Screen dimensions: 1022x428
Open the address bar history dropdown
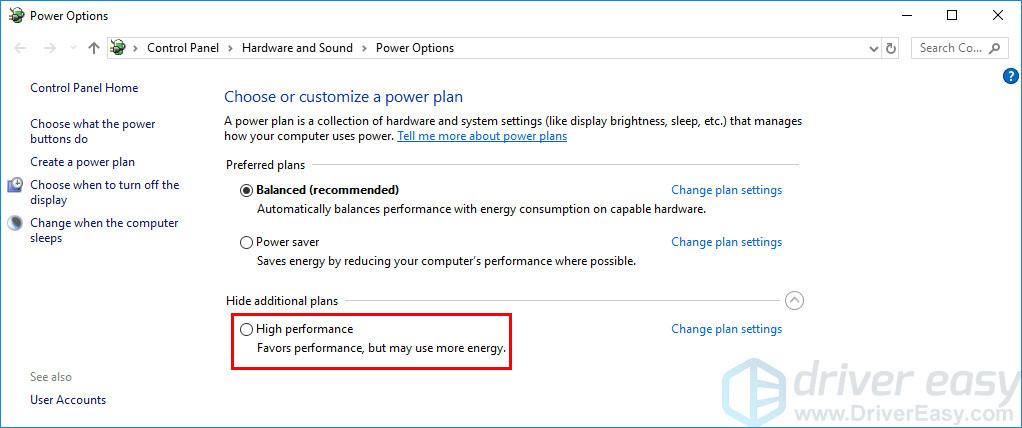(874, 48)
